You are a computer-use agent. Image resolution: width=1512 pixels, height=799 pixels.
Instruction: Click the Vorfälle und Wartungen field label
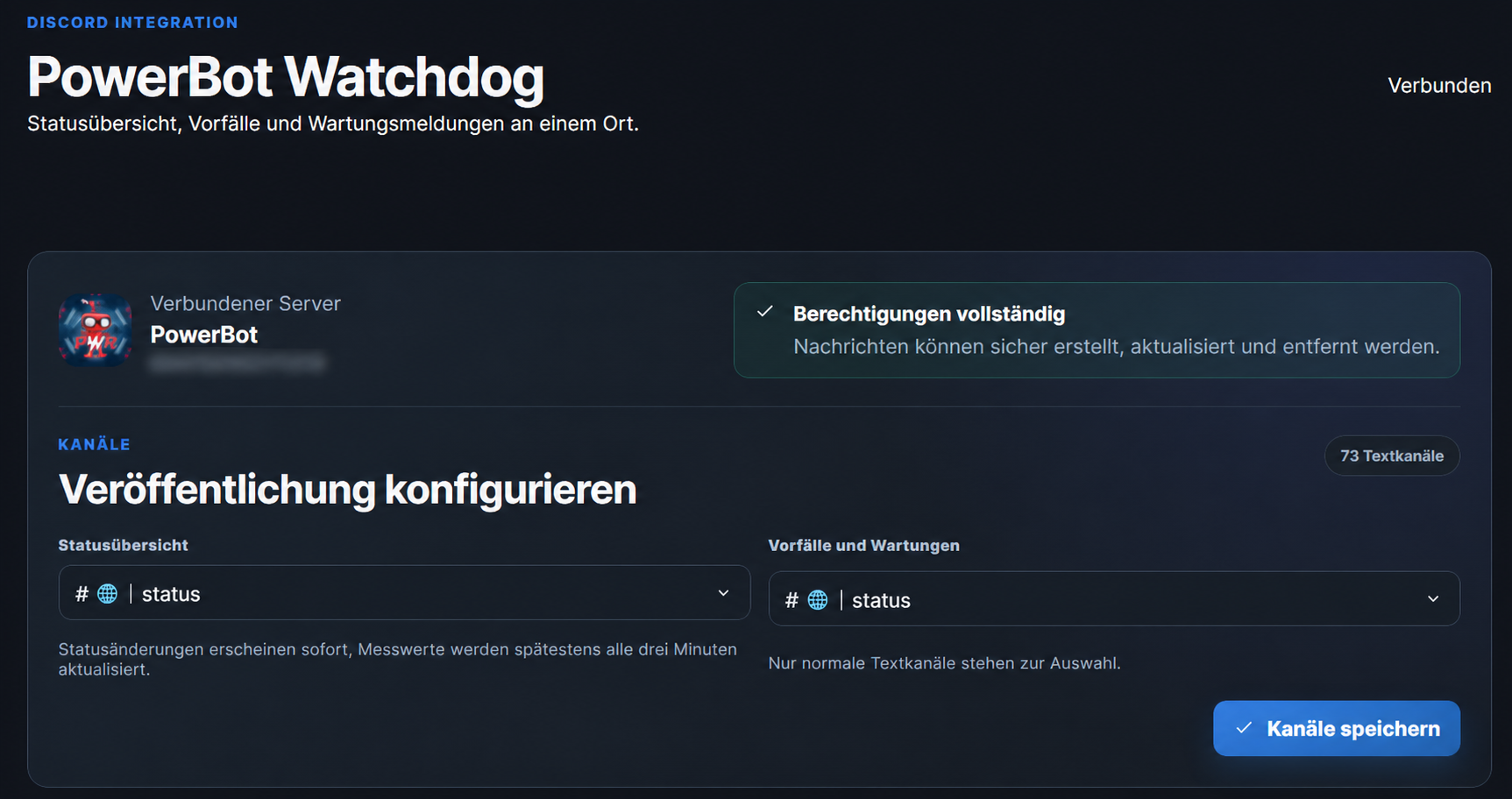pyautogui.click(x=864, y=545)
